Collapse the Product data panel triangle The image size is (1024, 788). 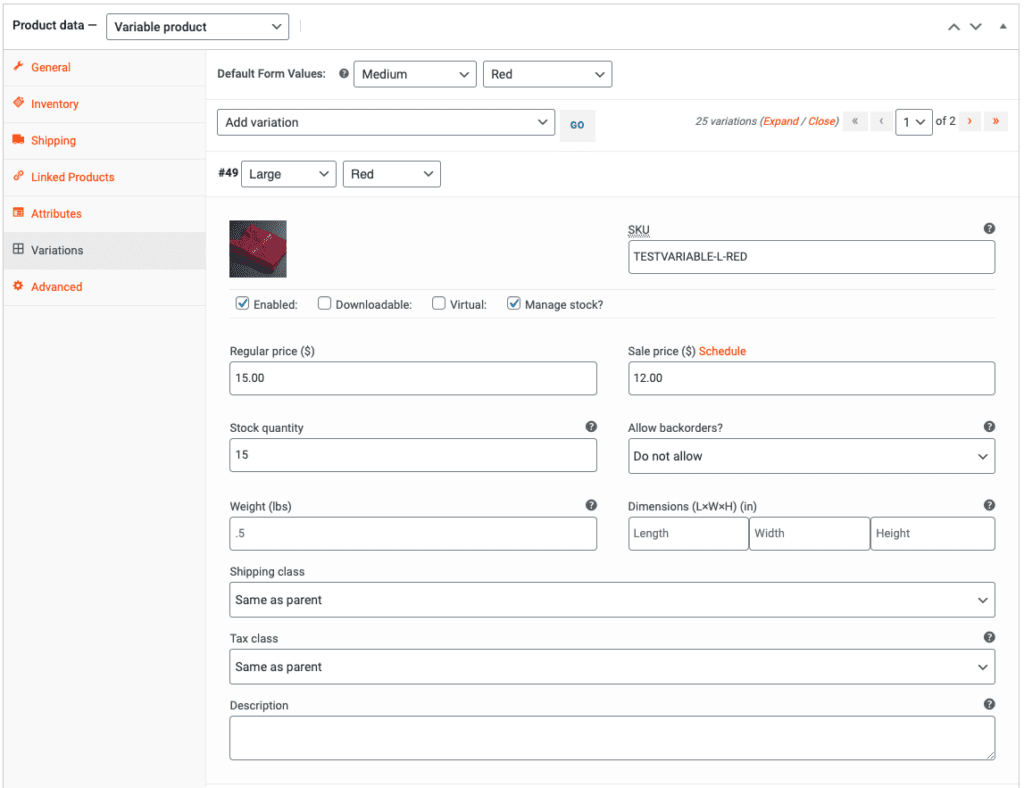click(1003, 27)
